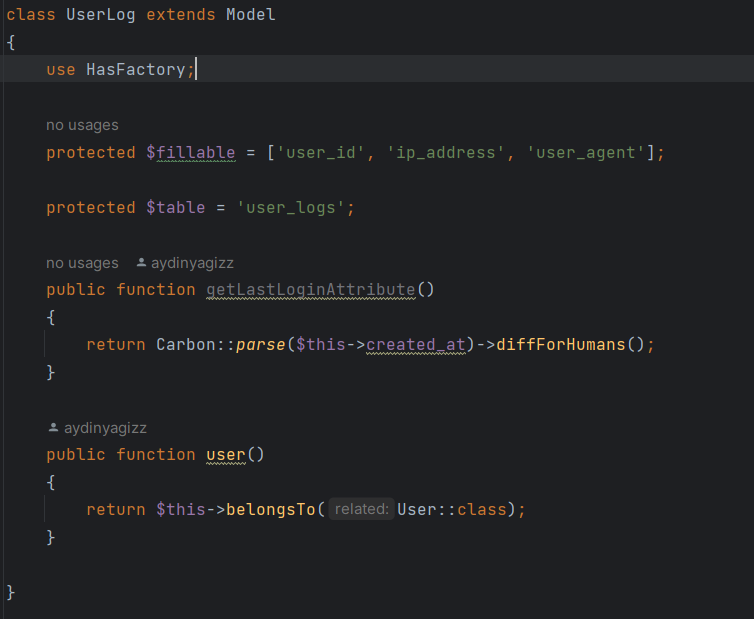Screen dimensions: 754x619
Task: Click the diffForHumans method call
Action: [x=560, y=345]
